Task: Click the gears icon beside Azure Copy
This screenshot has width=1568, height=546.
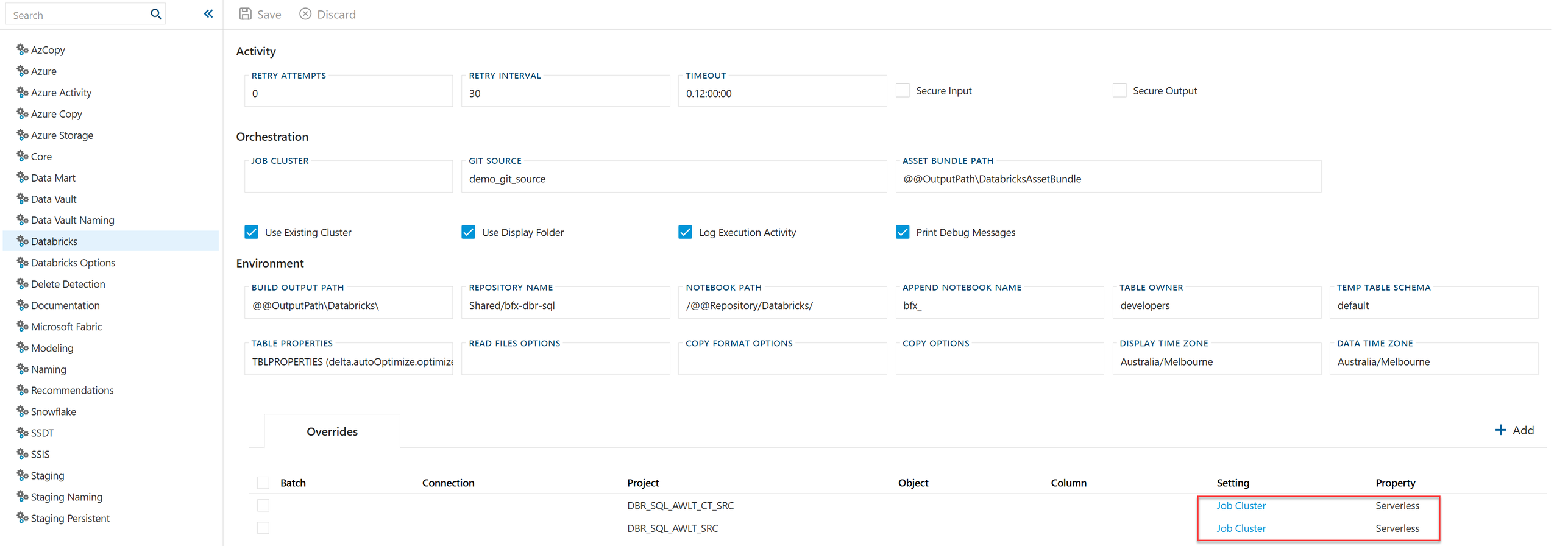Action: pyautogui.click(x=23, y=113)
